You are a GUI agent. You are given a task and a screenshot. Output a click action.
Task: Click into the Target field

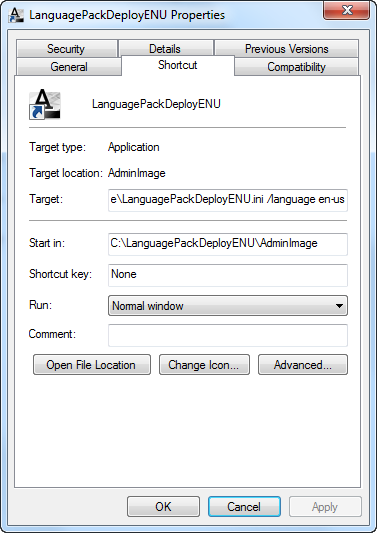(x=228, y=200)
